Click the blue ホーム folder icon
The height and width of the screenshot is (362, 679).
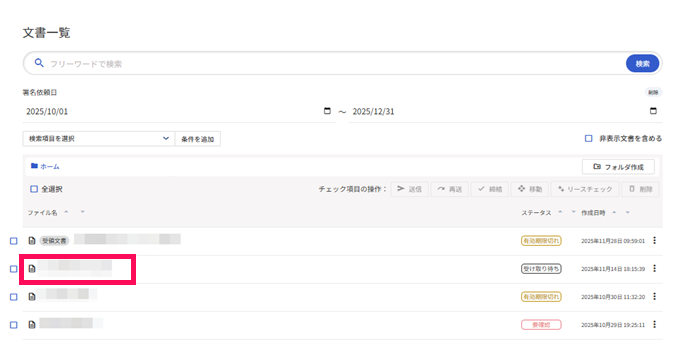tap(34, 166)
